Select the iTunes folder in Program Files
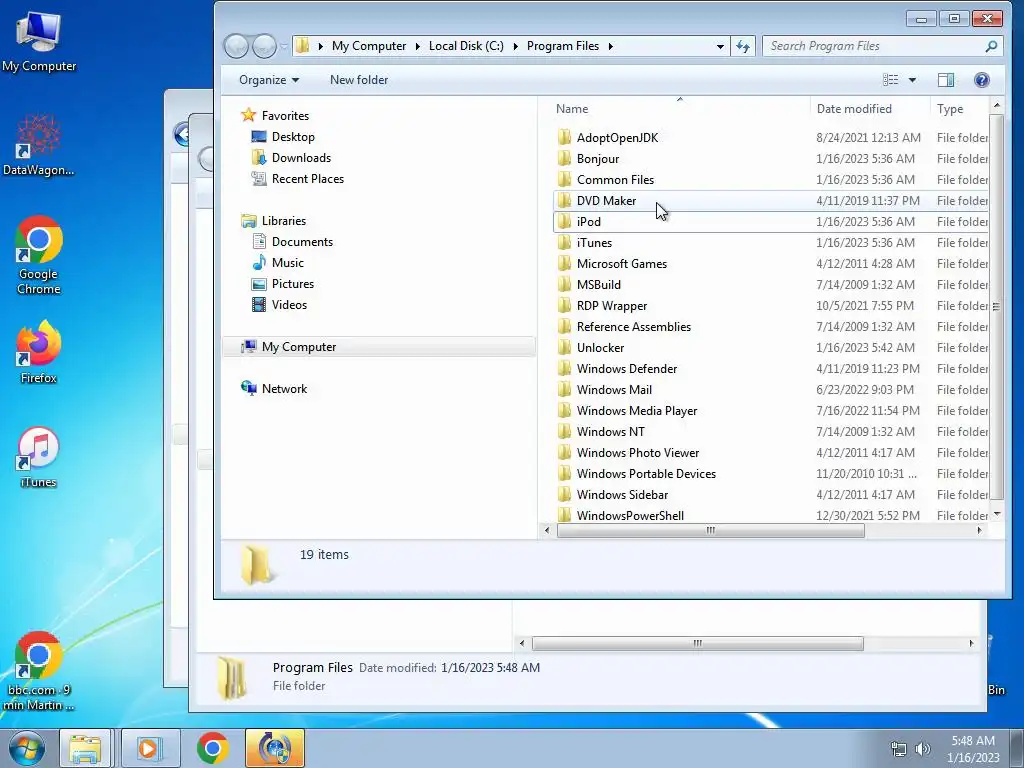Image resolution: width=1024 pixels, height=768 pixels. [594, 242]
